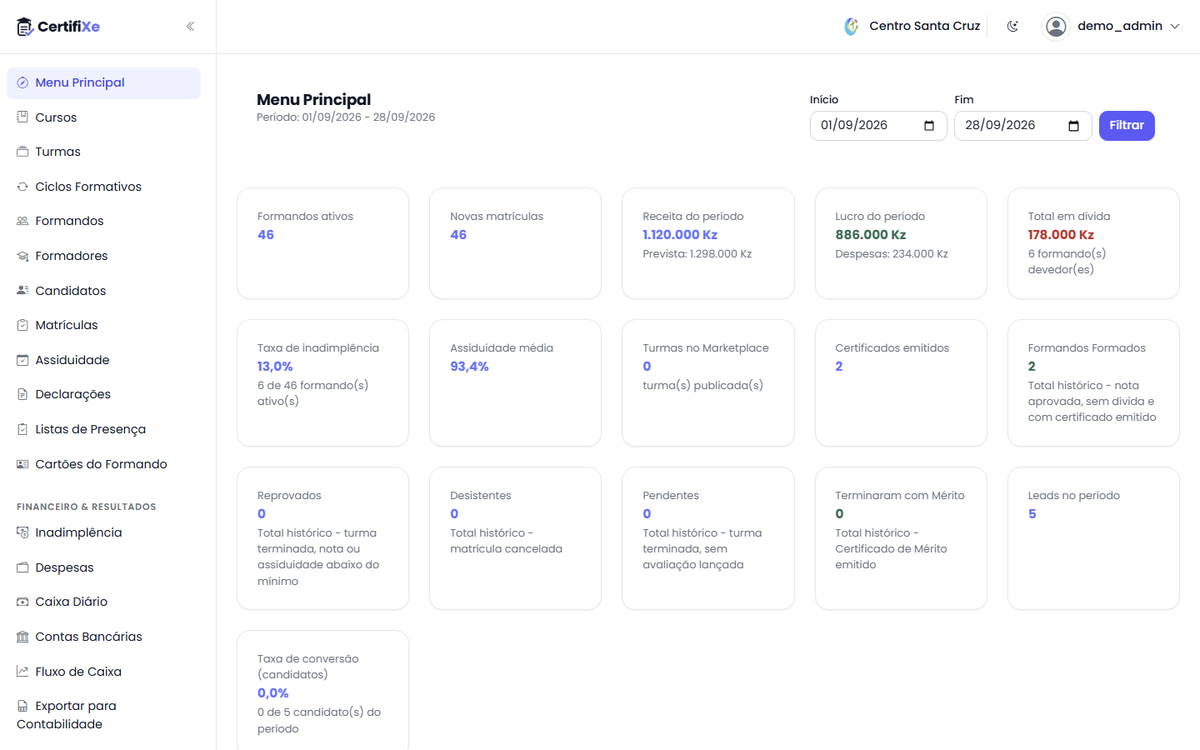Open the calendar picker in the Início field
This screenshot has width=1200, height=750.
pyautogui.click(x=929, y=126)
